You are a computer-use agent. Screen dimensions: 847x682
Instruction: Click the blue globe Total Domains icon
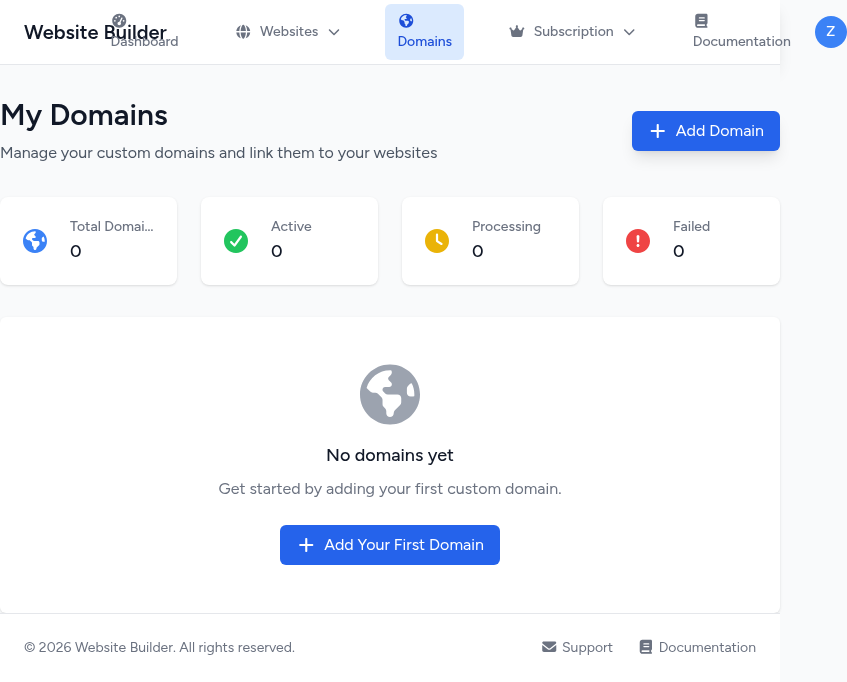click(x=35, y=241)
